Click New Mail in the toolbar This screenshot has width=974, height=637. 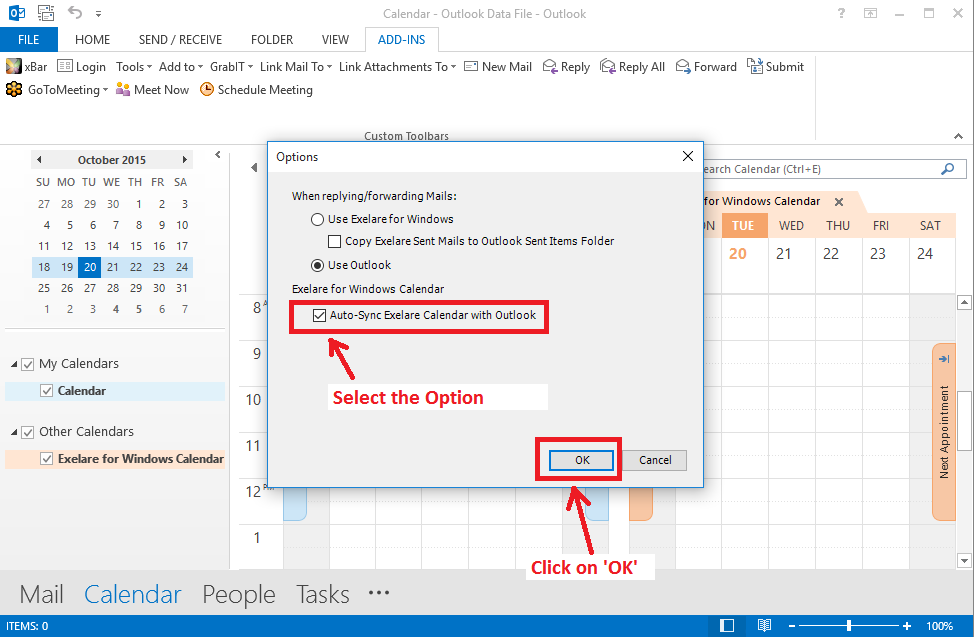click(498, 66)
